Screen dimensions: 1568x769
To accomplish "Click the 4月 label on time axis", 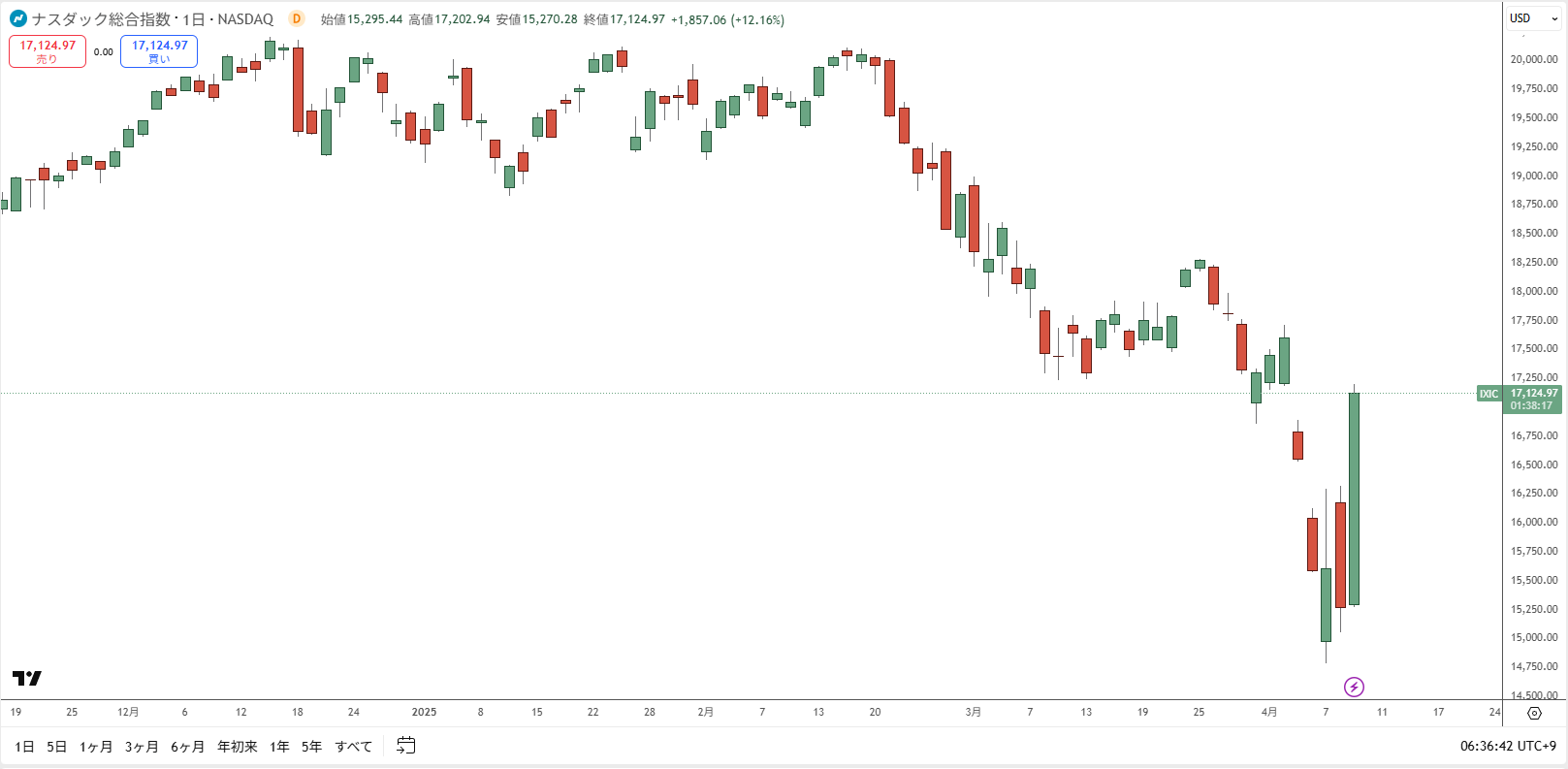I will (1268, 712).
